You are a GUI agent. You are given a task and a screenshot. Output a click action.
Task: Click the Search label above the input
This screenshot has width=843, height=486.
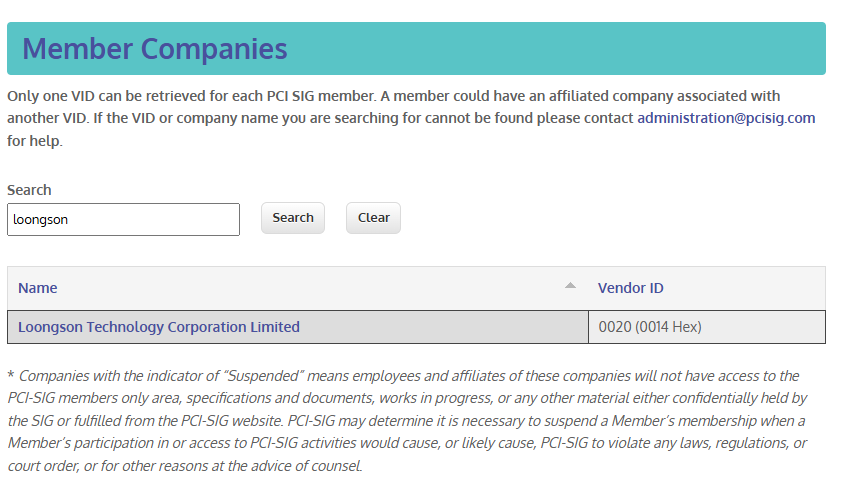click(29, 190)
